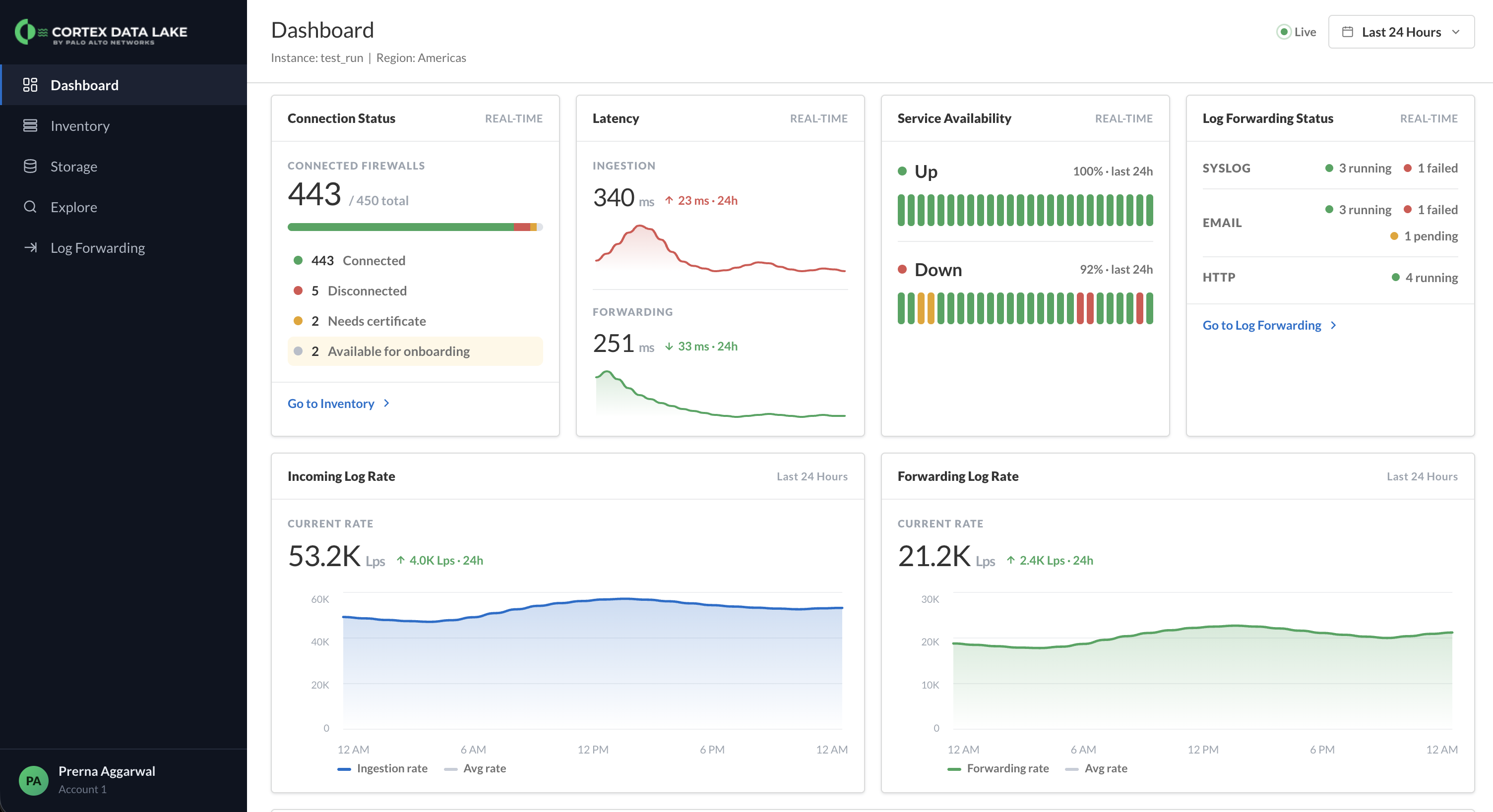Click HTTP 4 running status
The height and width of the screenshot is (812, 1493).
point(1425,278)
